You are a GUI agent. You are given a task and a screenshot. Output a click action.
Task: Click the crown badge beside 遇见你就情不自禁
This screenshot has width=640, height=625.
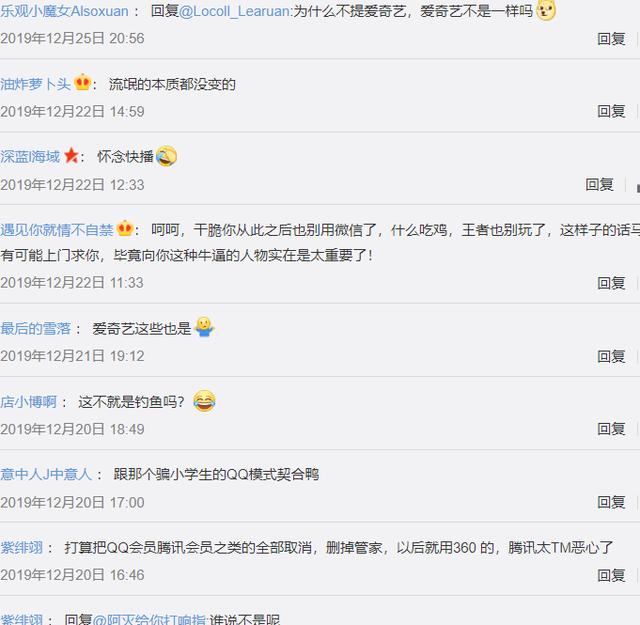coord(125,228)
